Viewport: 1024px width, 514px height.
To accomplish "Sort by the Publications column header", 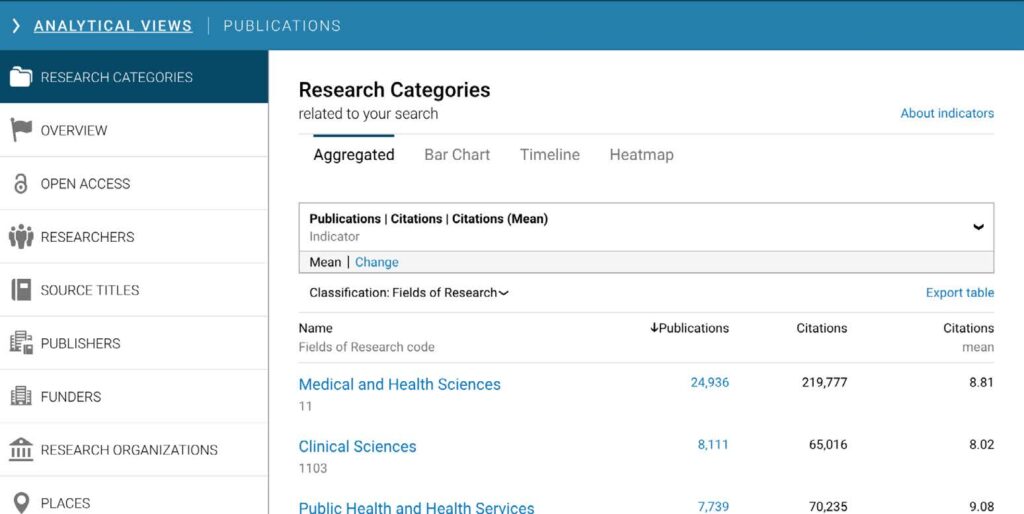I will point(690,328).
